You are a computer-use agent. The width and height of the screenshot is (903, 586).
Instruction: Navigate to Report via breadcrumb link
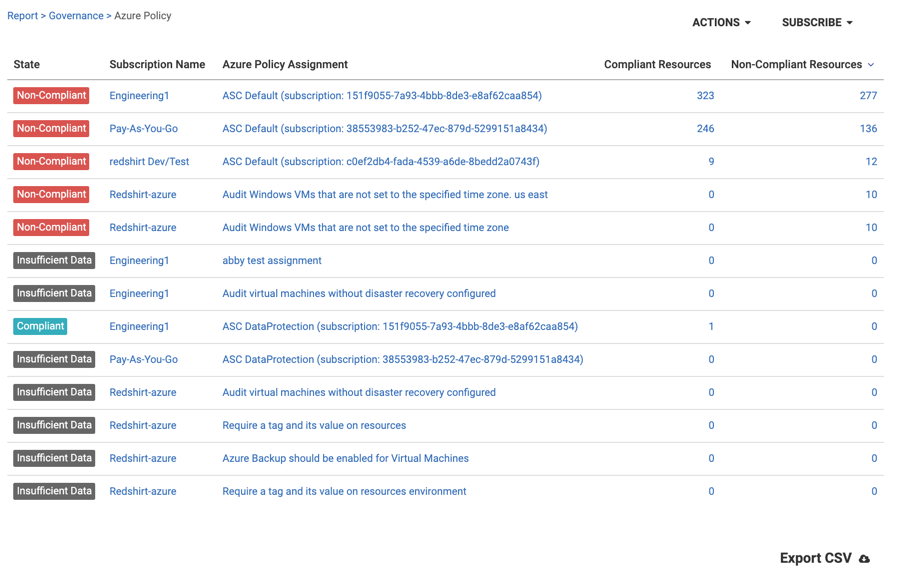[x=23, y=15]
